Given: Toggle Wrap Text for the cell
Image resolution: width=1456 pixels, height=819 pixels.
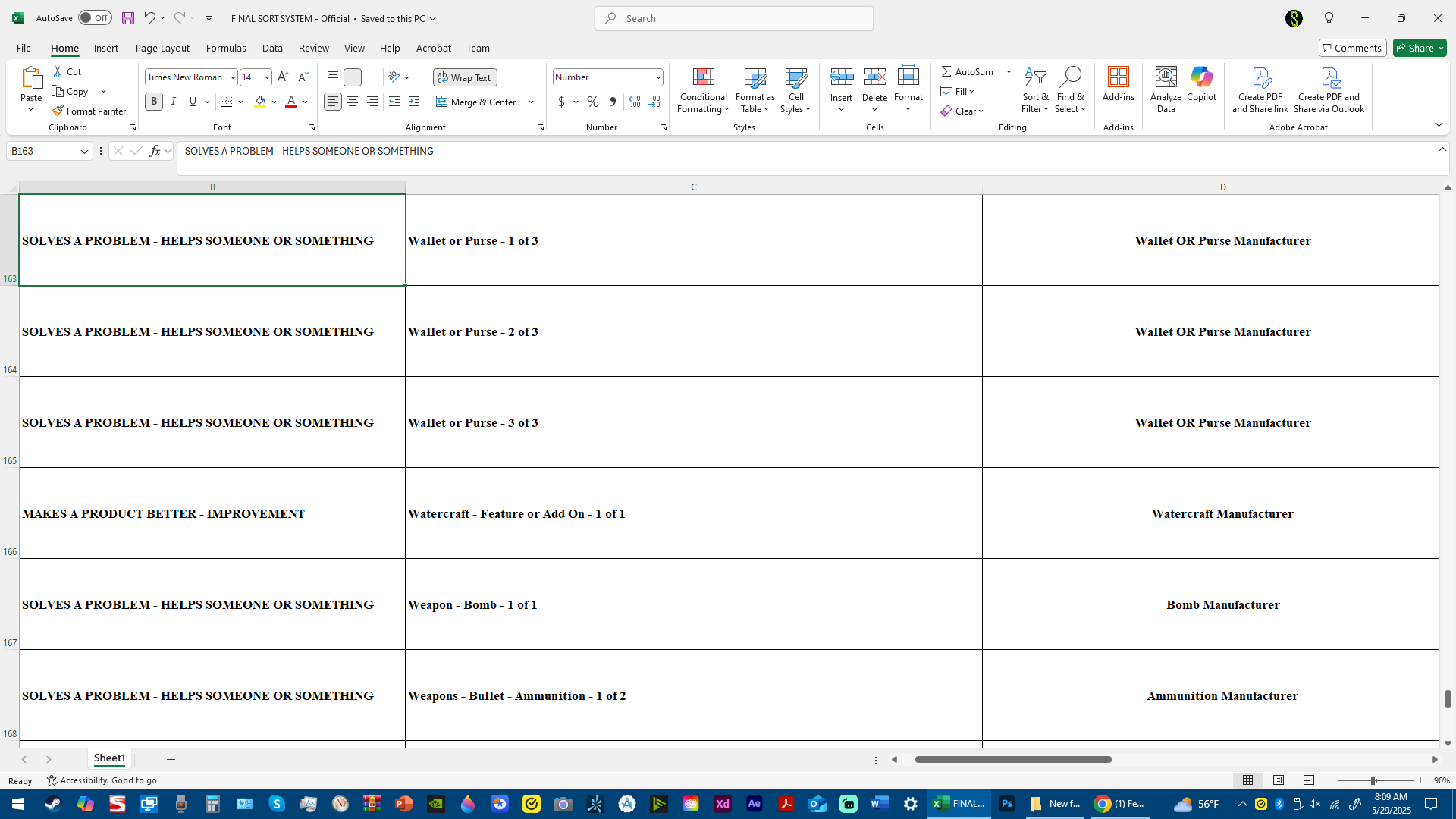Looking at the screenshot, I should tap(465, 77).
